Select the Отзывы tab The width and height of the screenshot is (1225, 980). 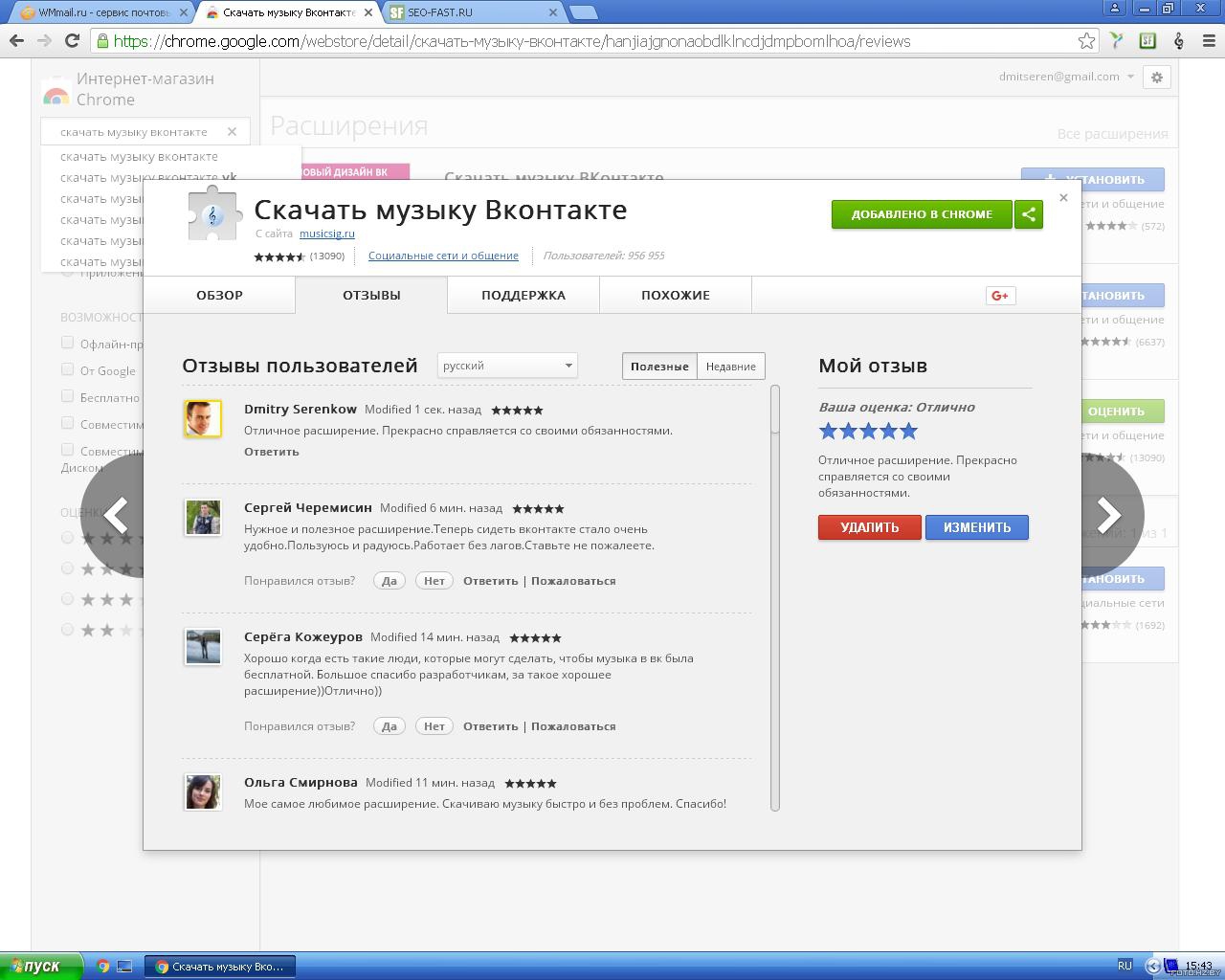click(x=371, y=295)
